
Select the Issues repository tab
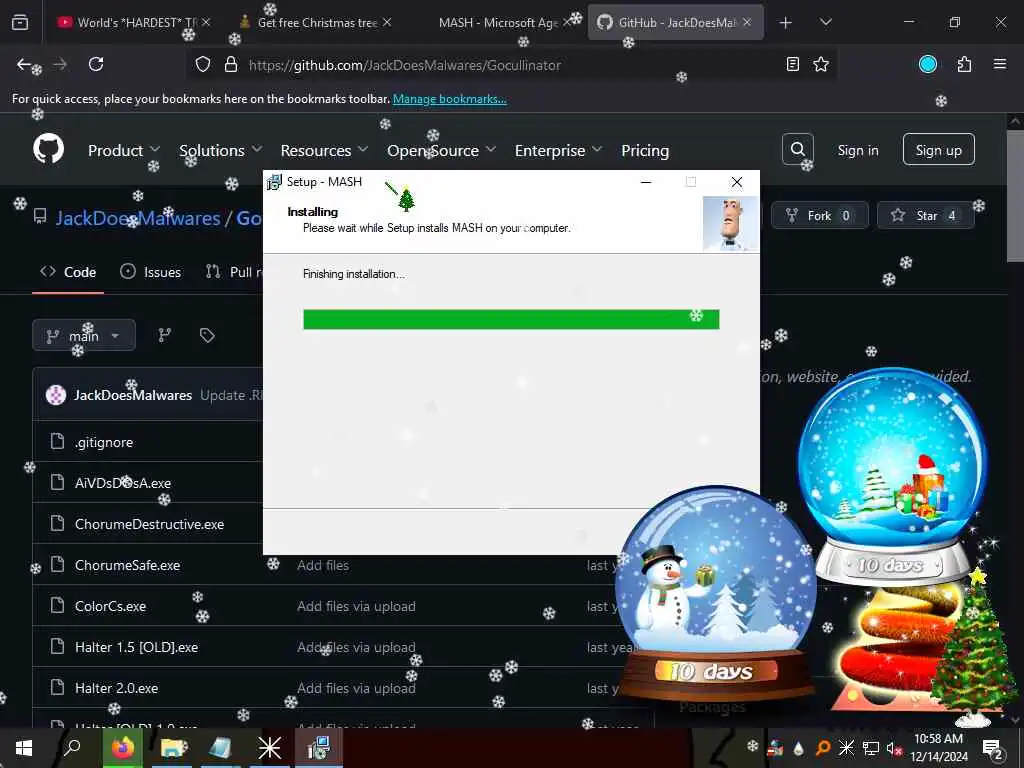(151, 272)
